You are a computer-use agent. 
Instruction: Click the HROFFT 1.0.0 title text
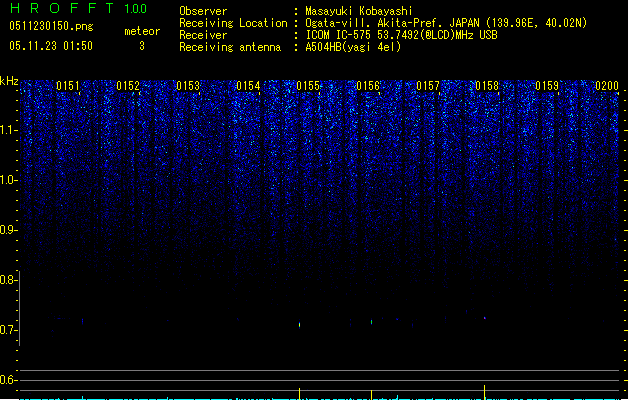(79, 8)
